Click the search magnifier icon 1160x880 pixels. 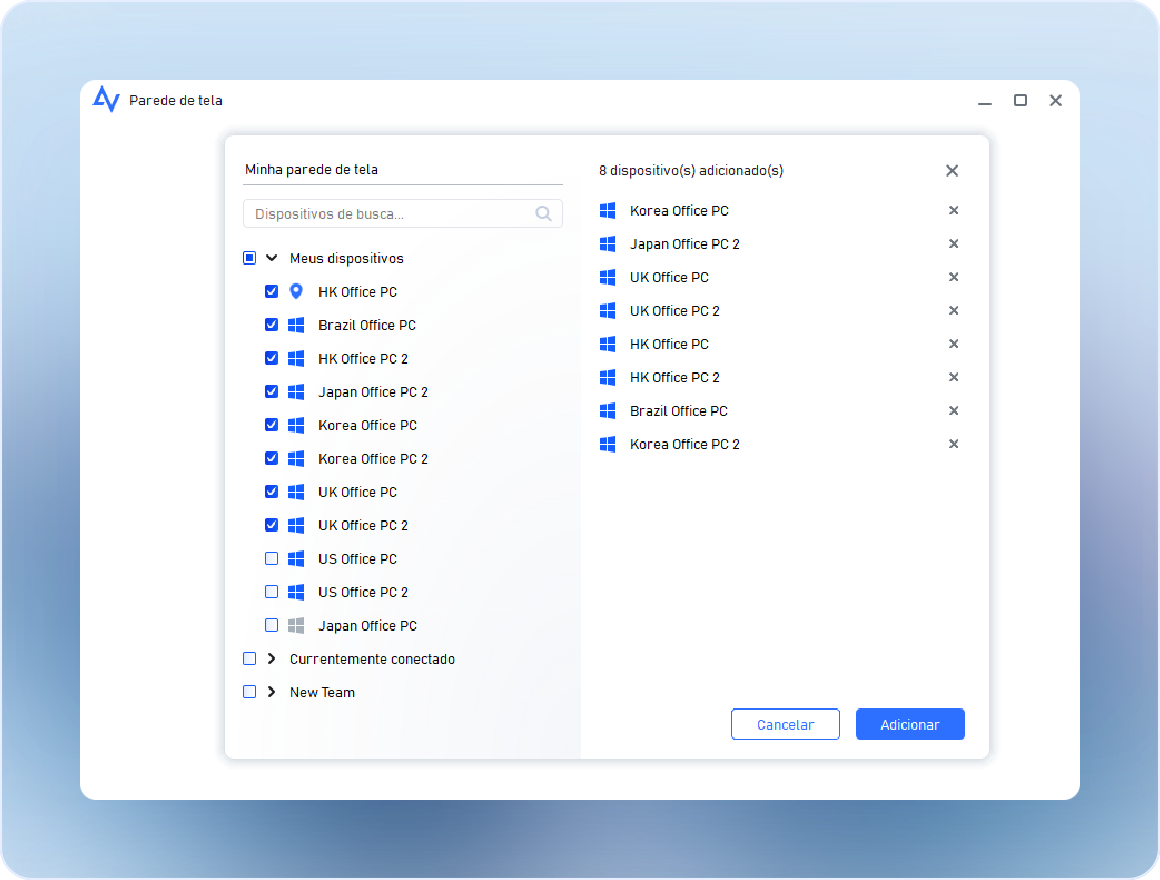coord(543,214)
